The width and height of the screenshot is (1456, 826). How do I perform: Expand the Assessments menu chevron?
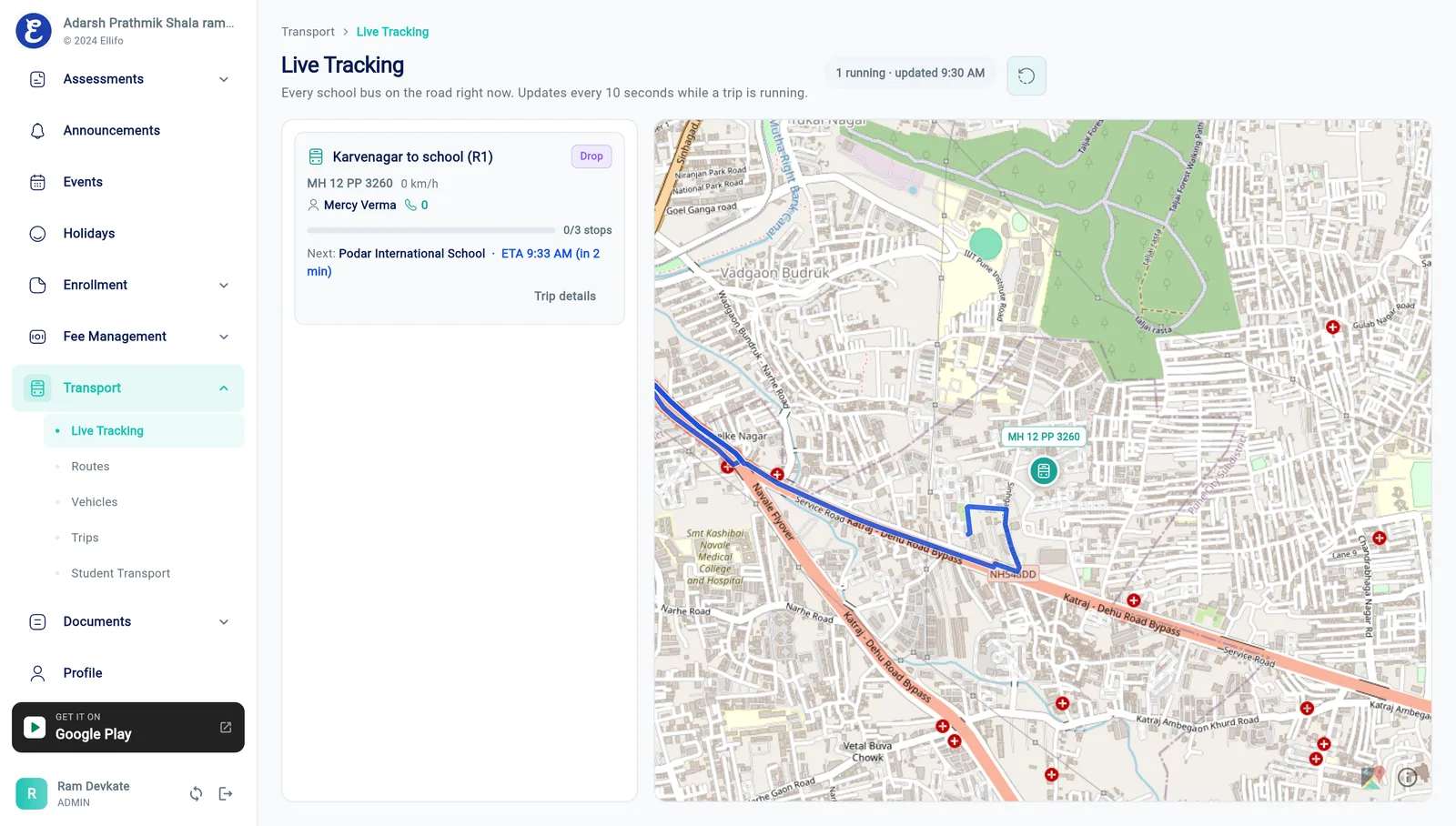click(x=224, y=79)
